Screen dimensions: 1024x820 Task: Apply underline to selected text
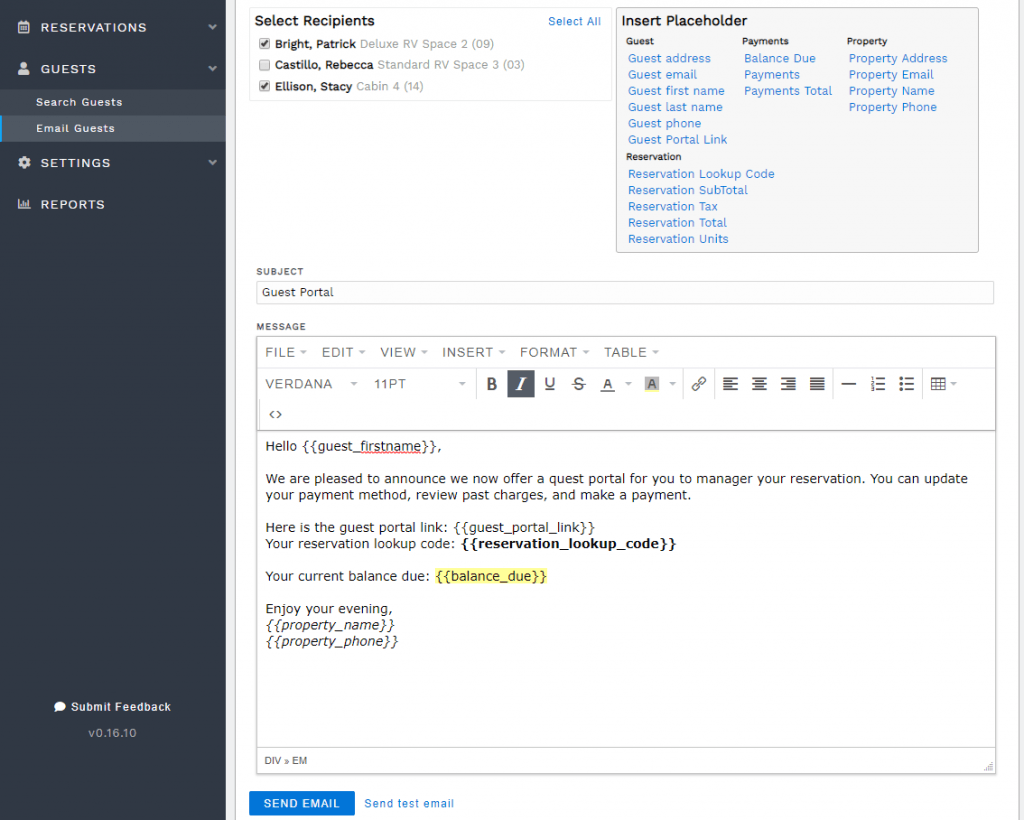coord(548,383)
